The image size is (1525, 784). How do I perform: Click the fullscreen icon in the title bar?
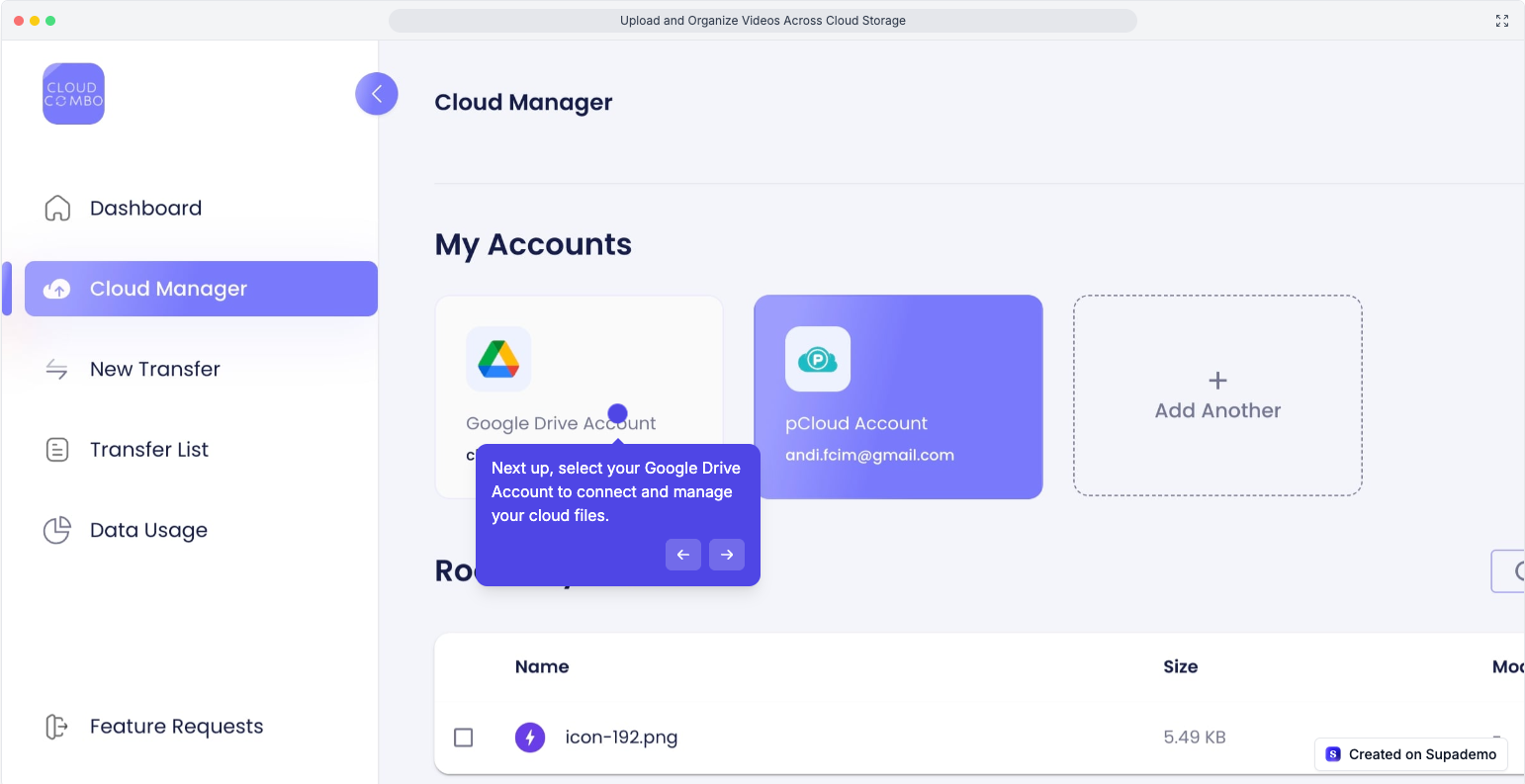tap(1502, 20)
